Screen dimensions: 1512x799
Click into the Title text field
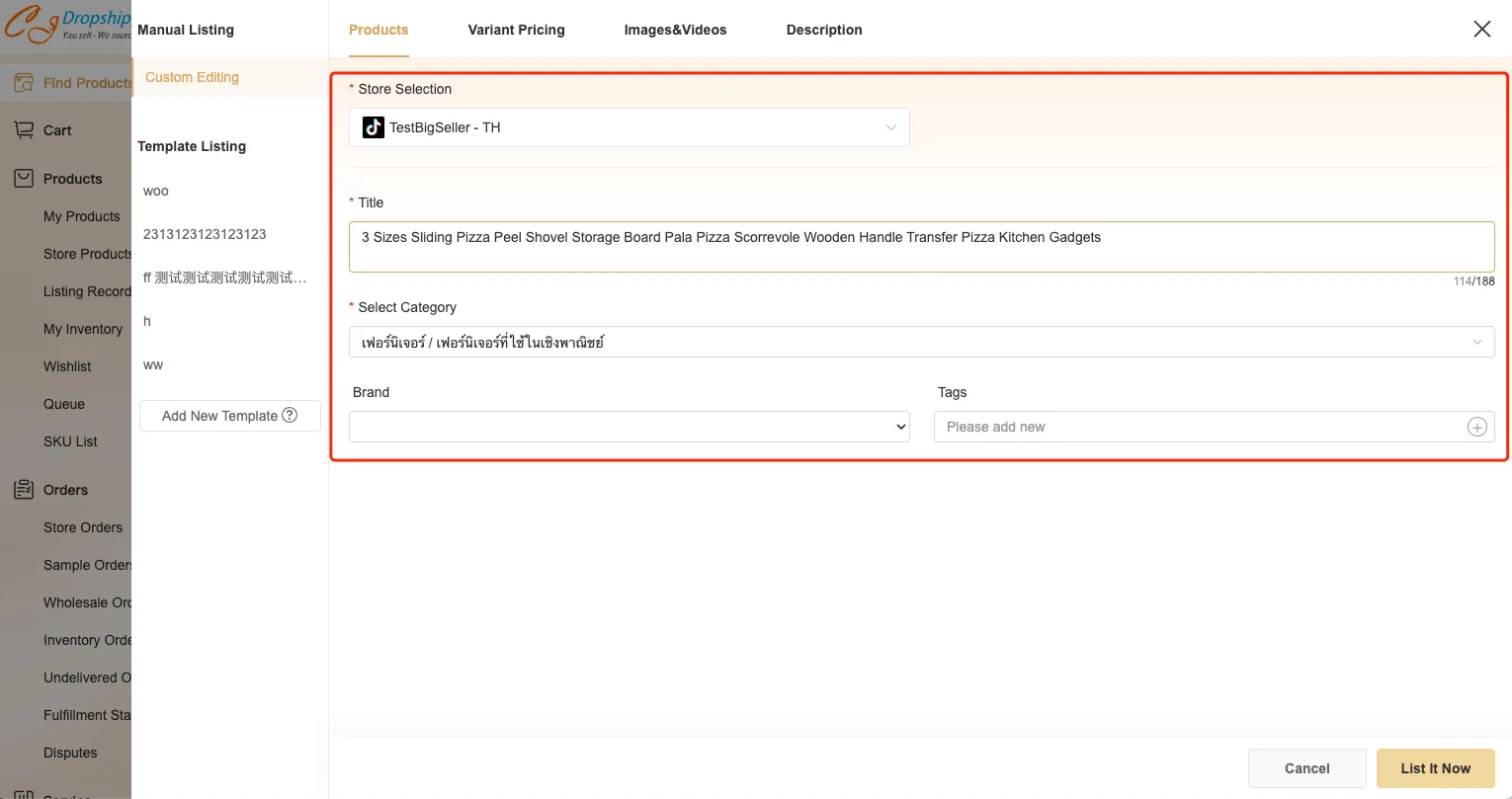click(x=920, y=247)
